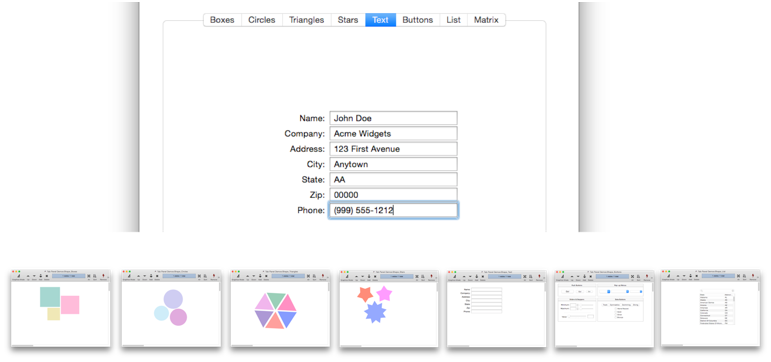771x362 pixels.
Task: Click the "Name:" label
Action: pos(312,118)
